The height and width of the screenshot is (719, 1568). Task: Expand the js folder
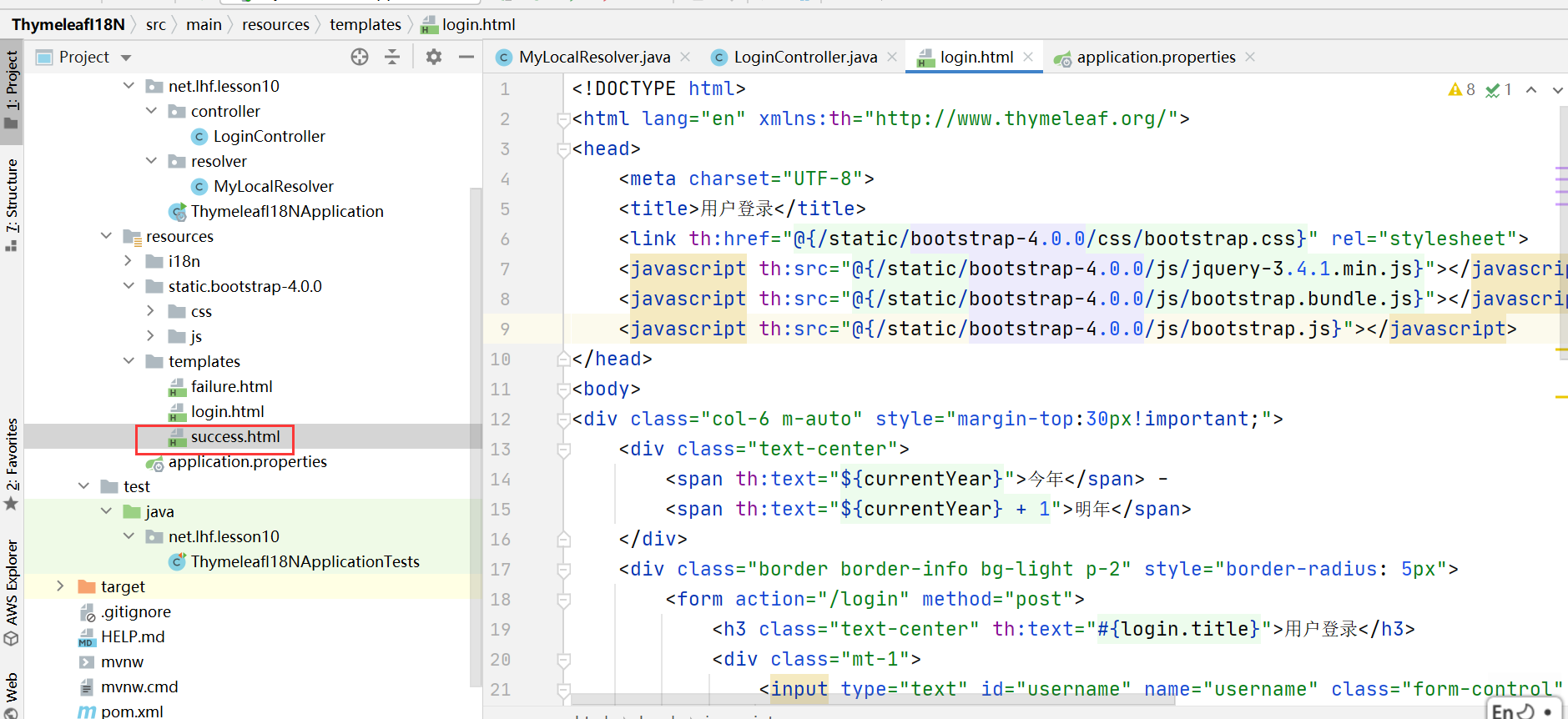(151, 336)
